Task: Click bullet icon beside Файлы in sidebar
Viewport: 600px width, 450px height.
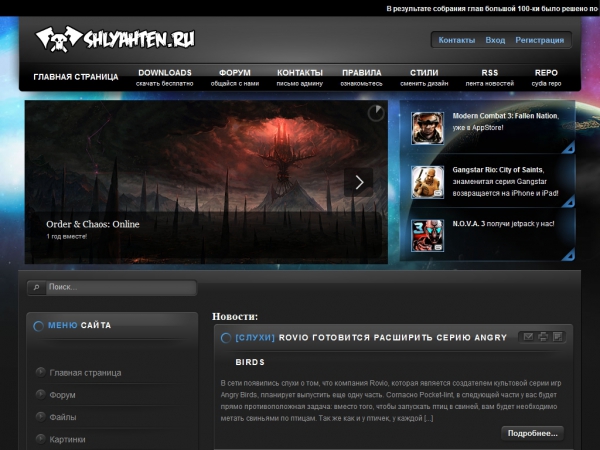Action: pyautogui.click(x=40, y=417)
